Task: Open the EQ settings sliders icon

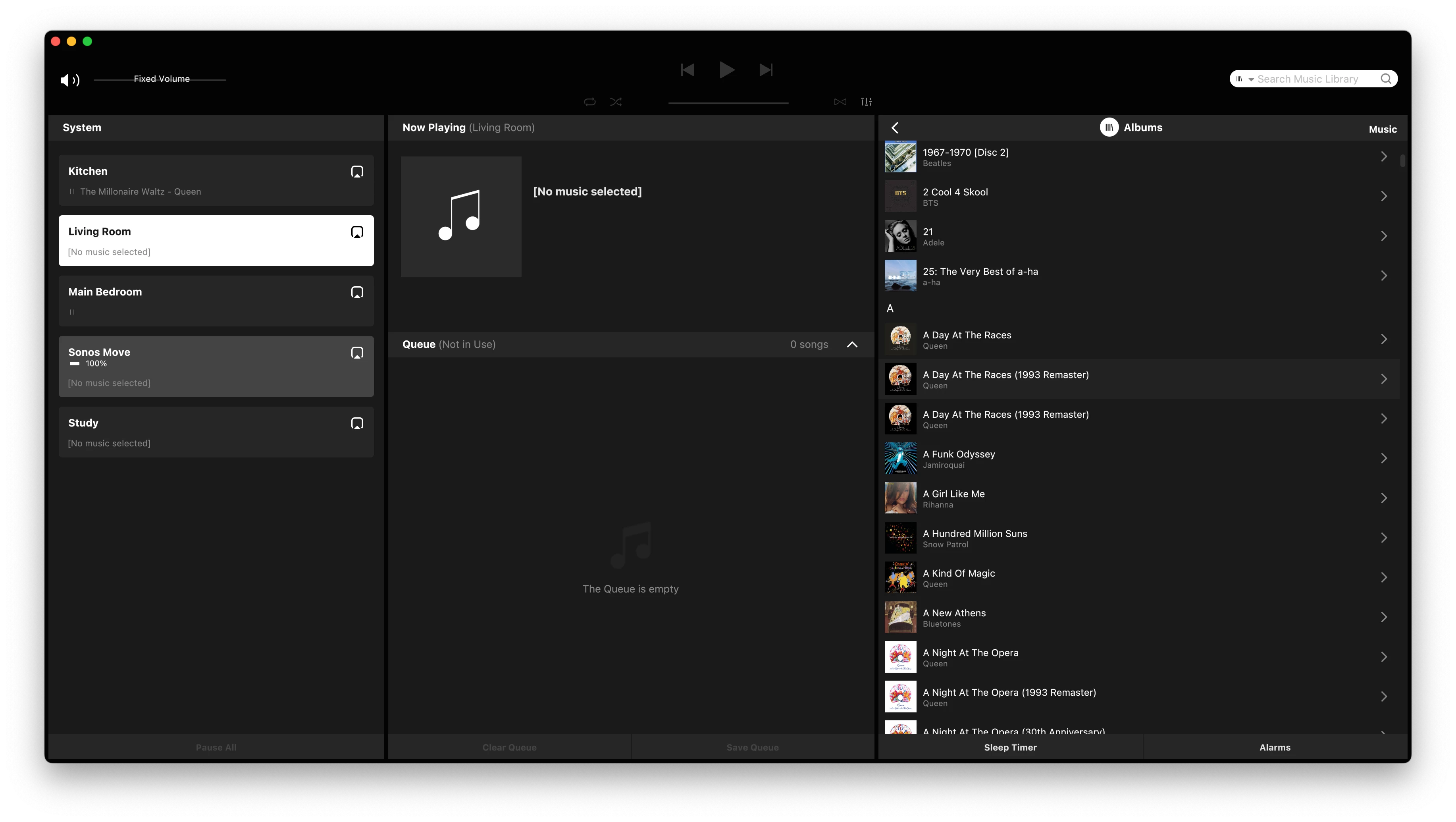Action: click(866, 102)
